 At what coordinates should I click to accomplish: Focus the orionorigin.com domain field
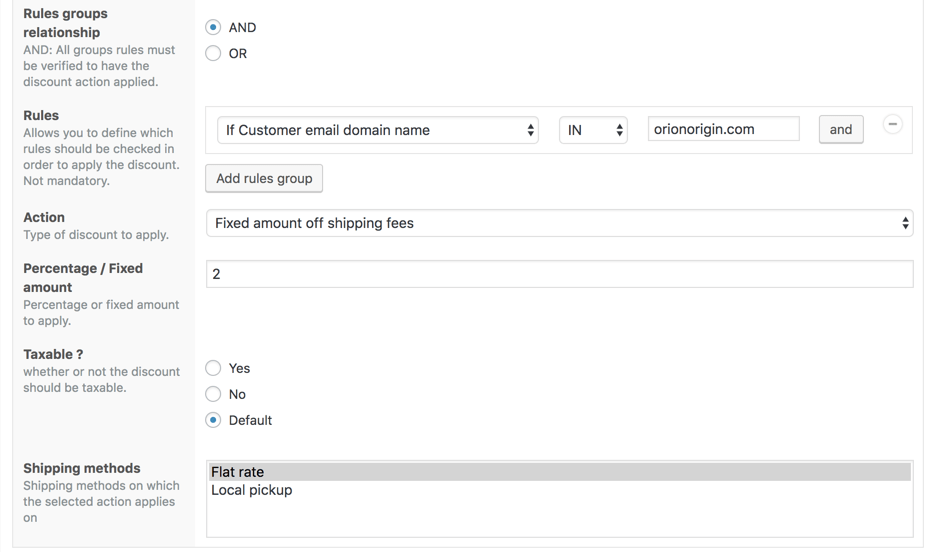click(x=723, y=129)
